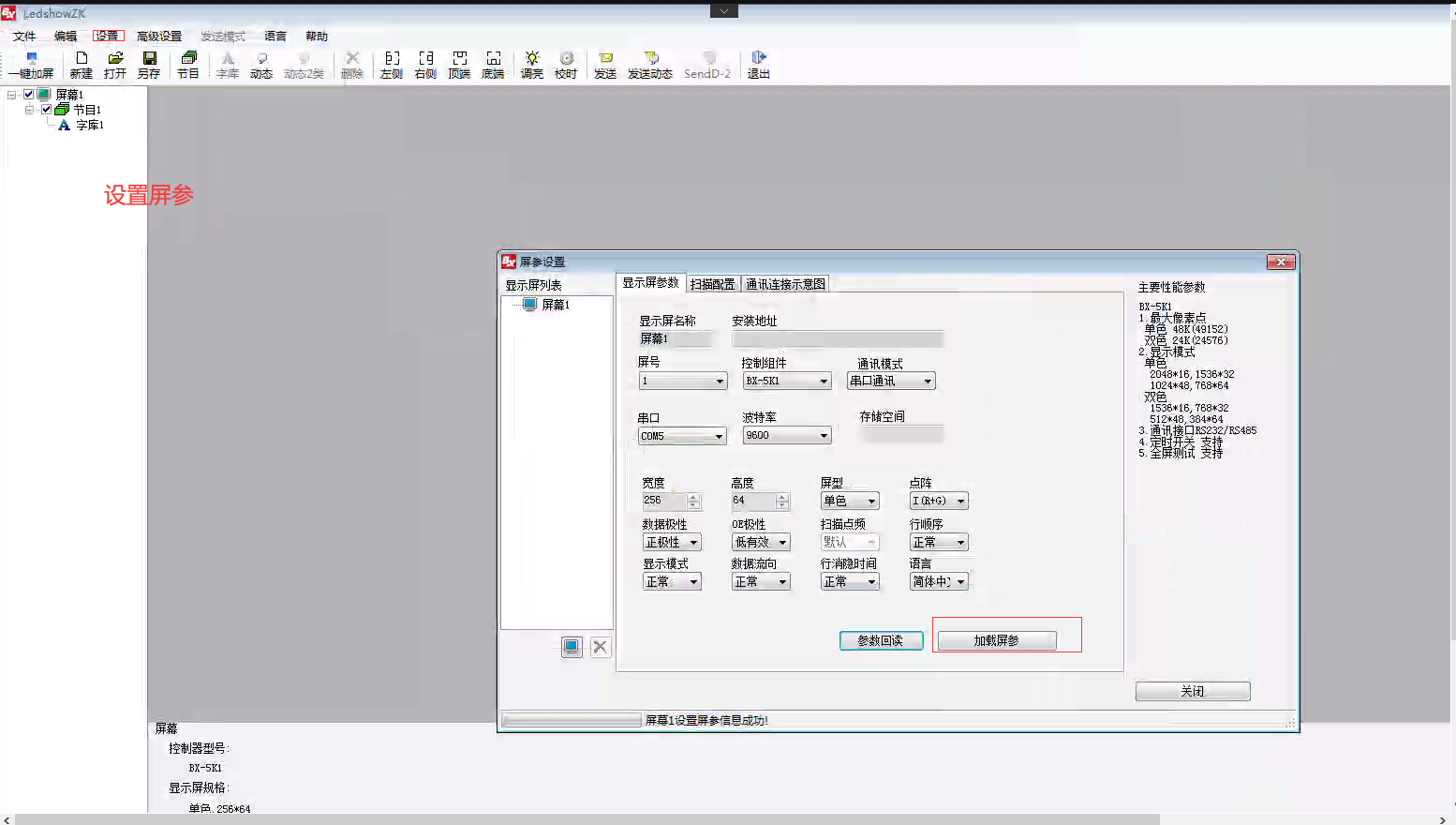The height and width of the screenshot is (825, 1456).
Task: Click the 参数回读 button
Action: 881,641
